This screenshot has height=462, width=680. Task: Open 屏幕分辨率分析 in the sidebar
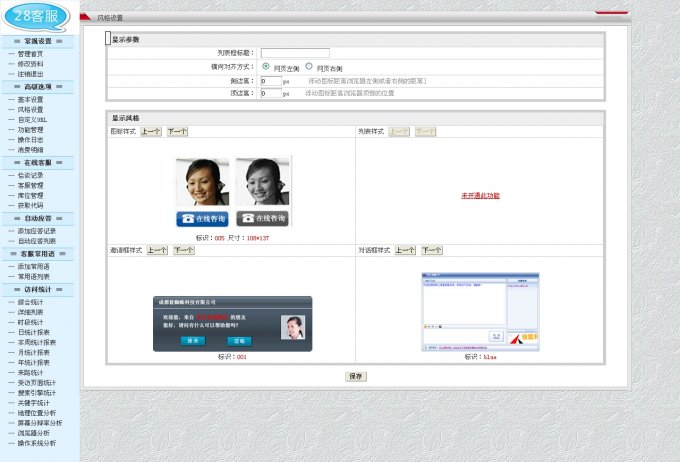(x=40, y=423)
